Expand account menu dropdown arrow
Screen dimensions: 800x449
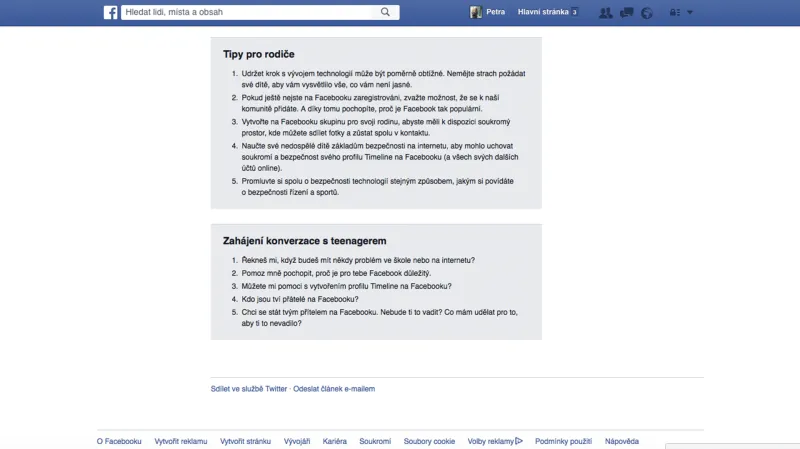pyautogui.click(x=690, y=12)
